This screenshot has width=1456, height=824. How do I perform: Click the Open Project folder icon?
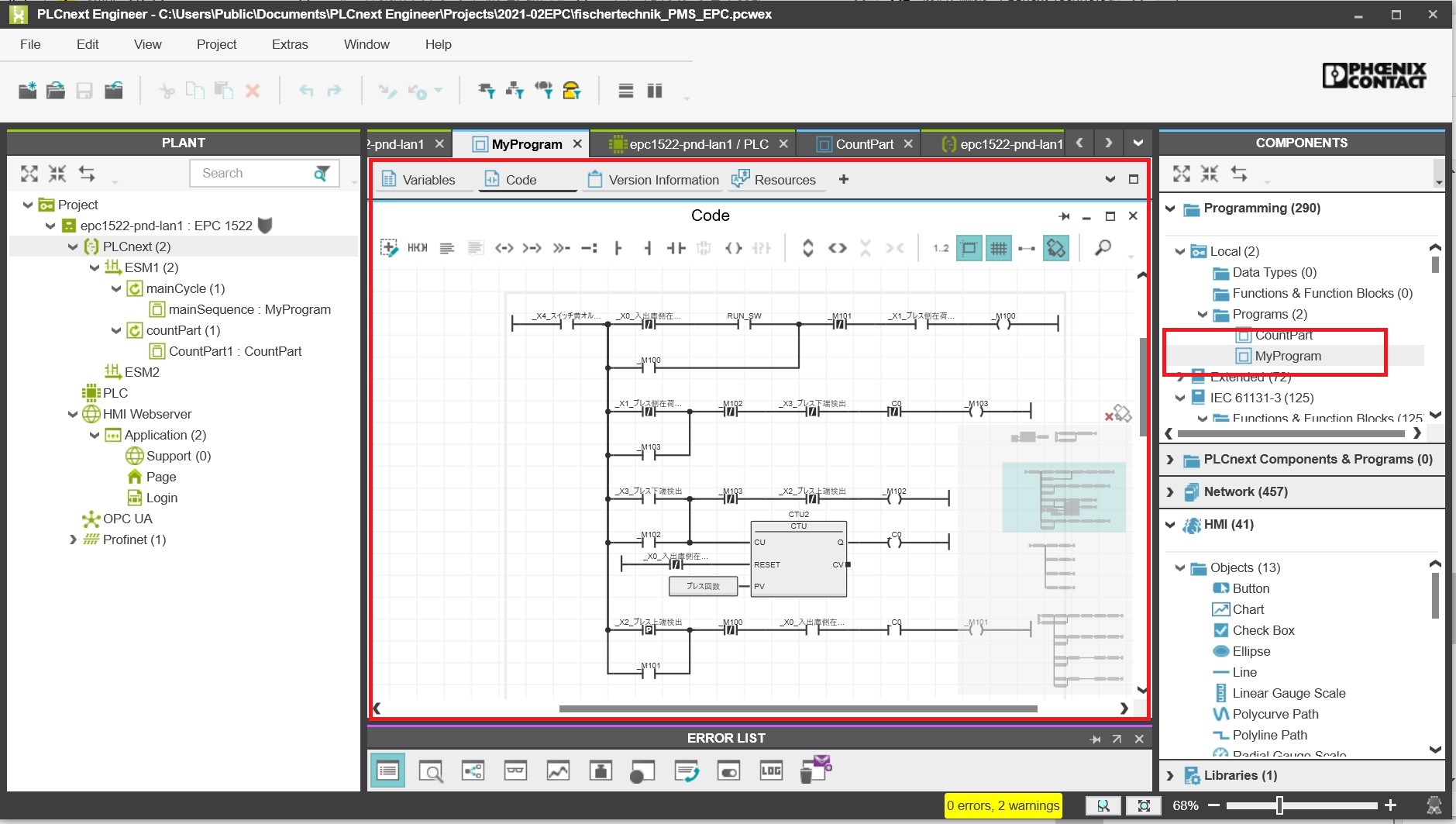[x=56, y=91]
